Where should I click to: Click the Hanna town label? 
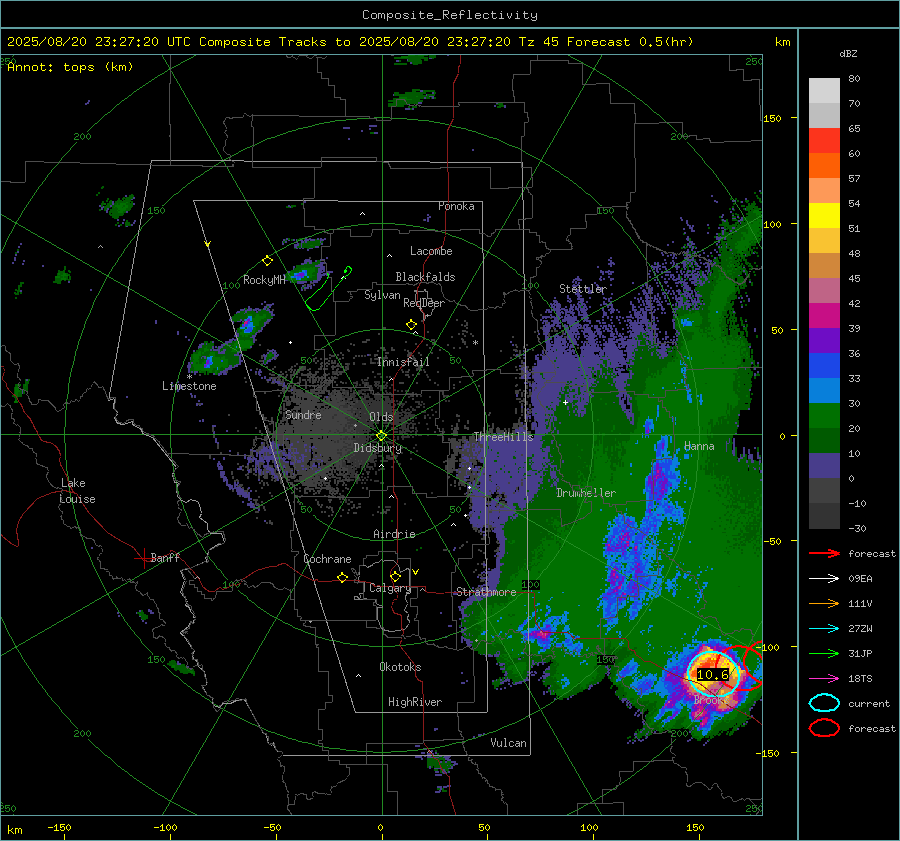click(699, 446)
